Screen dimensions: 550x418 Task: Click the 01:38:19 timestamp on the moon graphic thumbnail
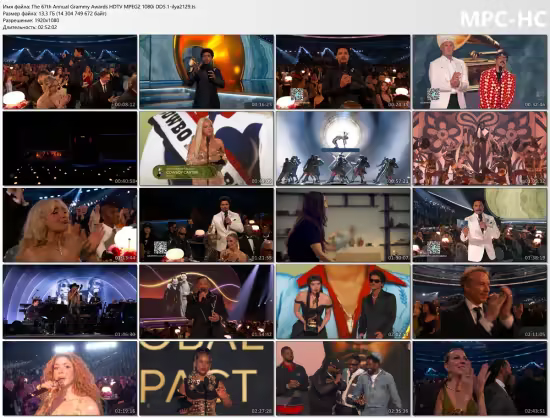535,258
